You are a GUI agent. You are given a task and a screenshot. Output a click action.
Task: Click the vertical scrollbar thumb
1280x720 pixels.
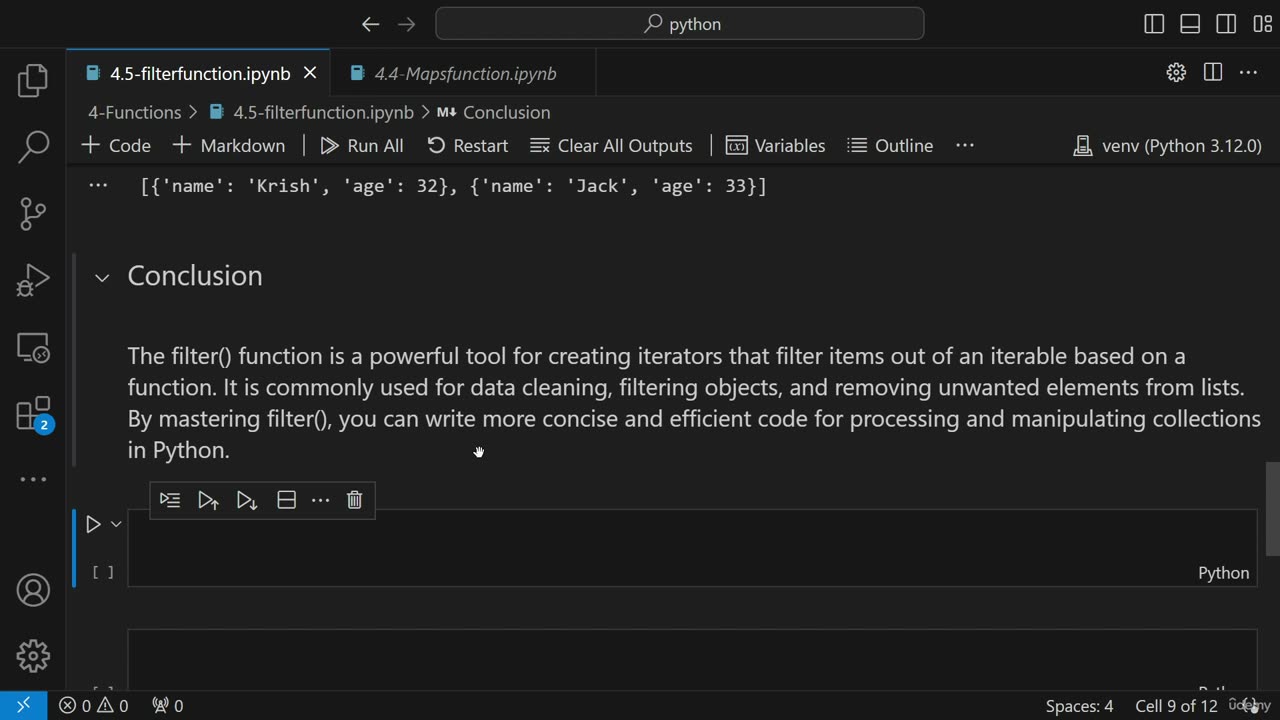click(x=1272, y=508)
